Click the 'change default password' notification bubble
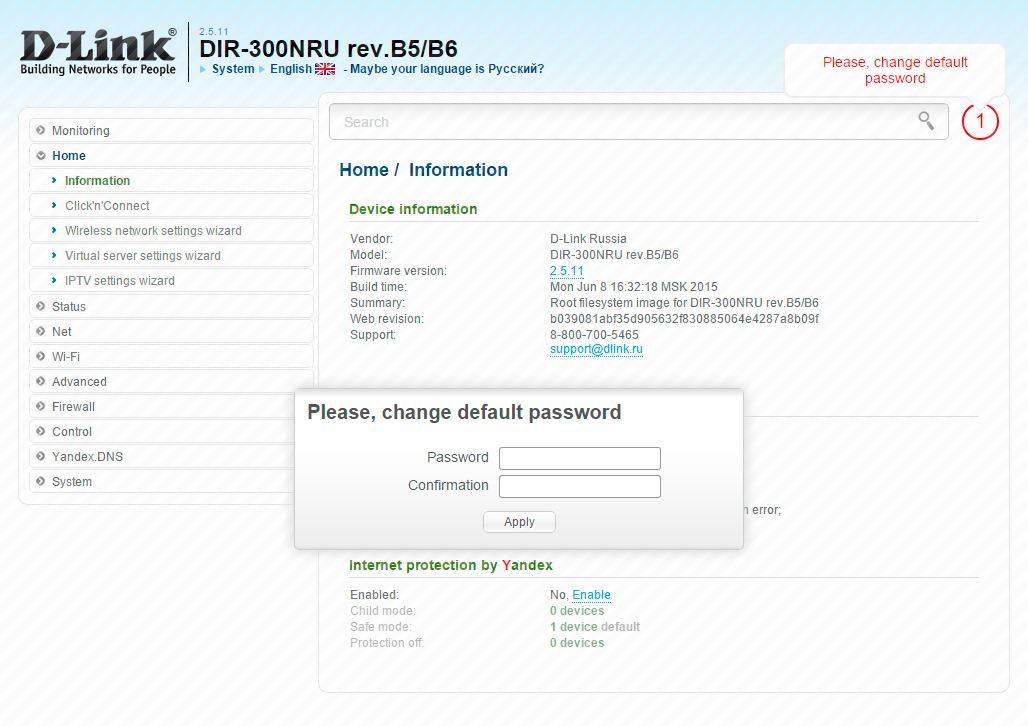The height and width of the screenshot is (726, 1028). pos(895,70)
